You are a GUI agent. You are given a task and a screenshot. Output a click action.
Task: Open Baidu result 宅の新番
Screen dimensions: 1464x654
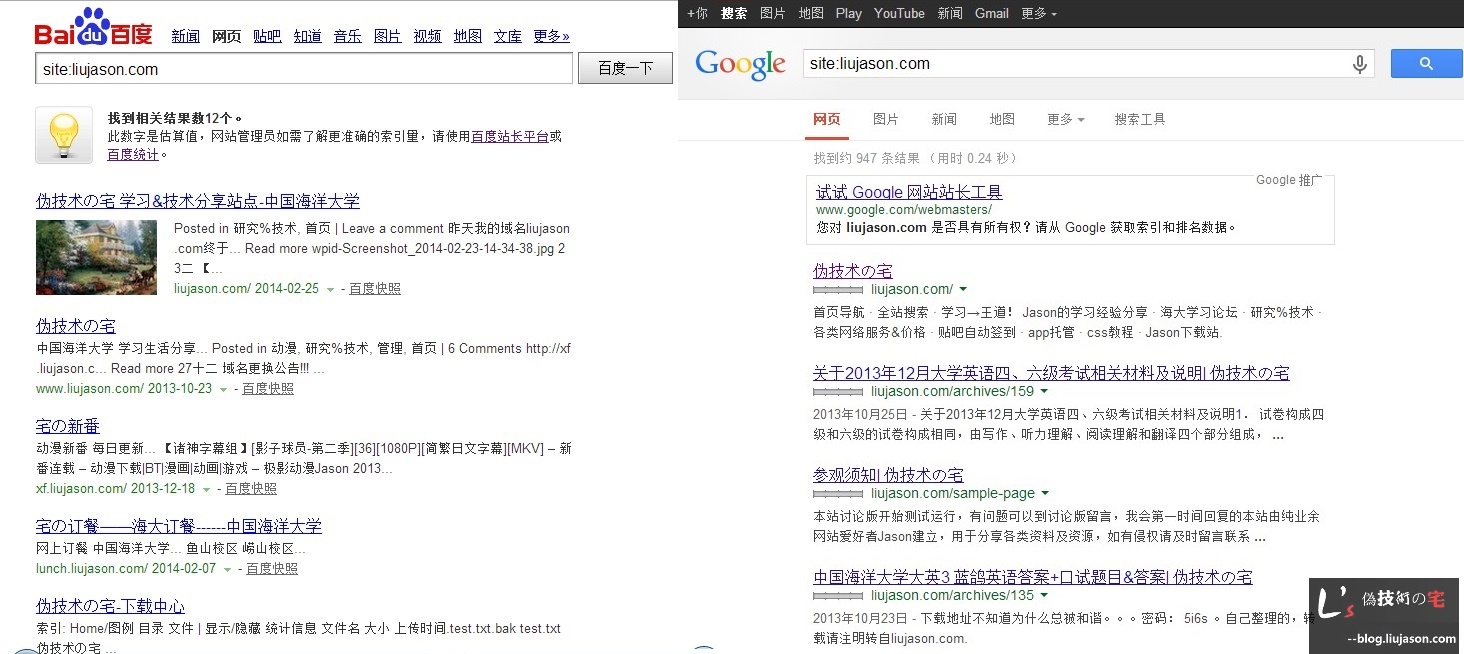68,426
